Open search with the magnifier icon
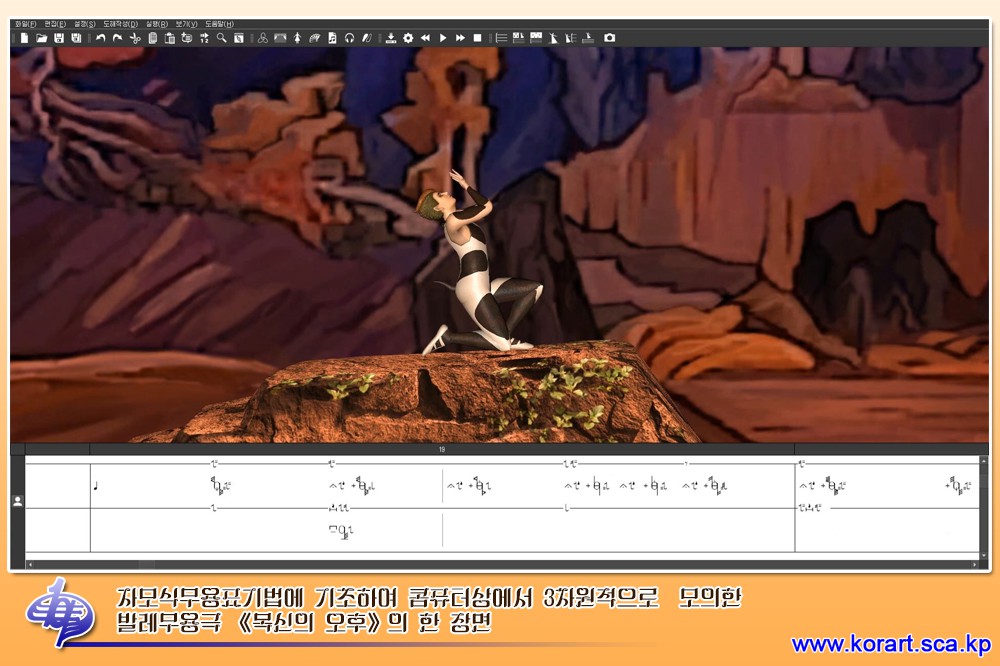Screen dimensions: 1000x666 221,38
